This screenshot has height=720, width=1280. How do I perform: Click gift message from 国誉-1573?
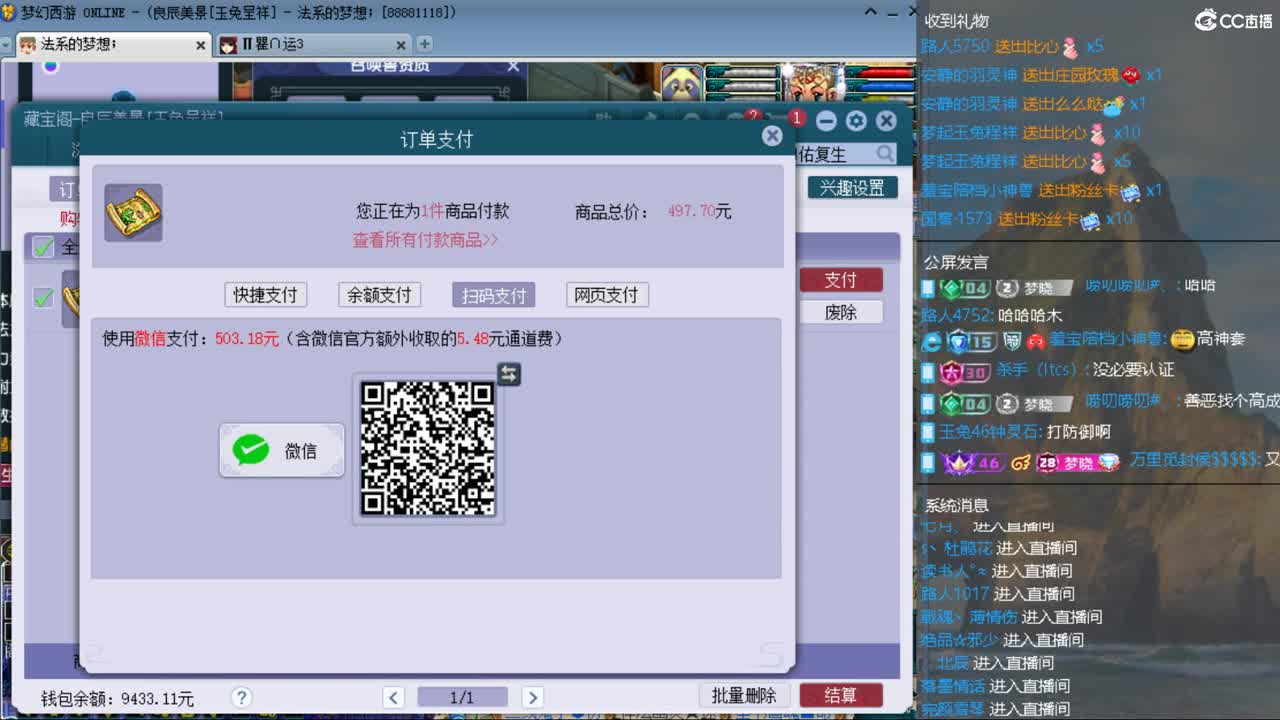pos(1027,218)
